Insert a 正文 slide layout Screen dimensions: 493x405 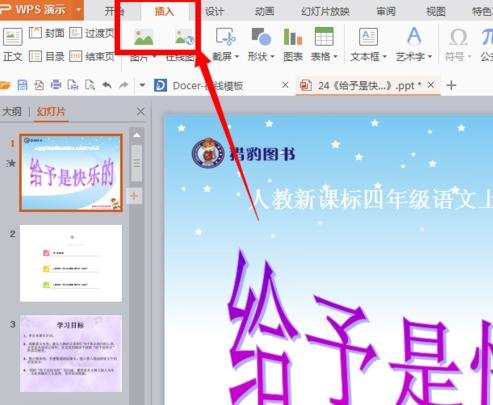[x=13, y=45]
